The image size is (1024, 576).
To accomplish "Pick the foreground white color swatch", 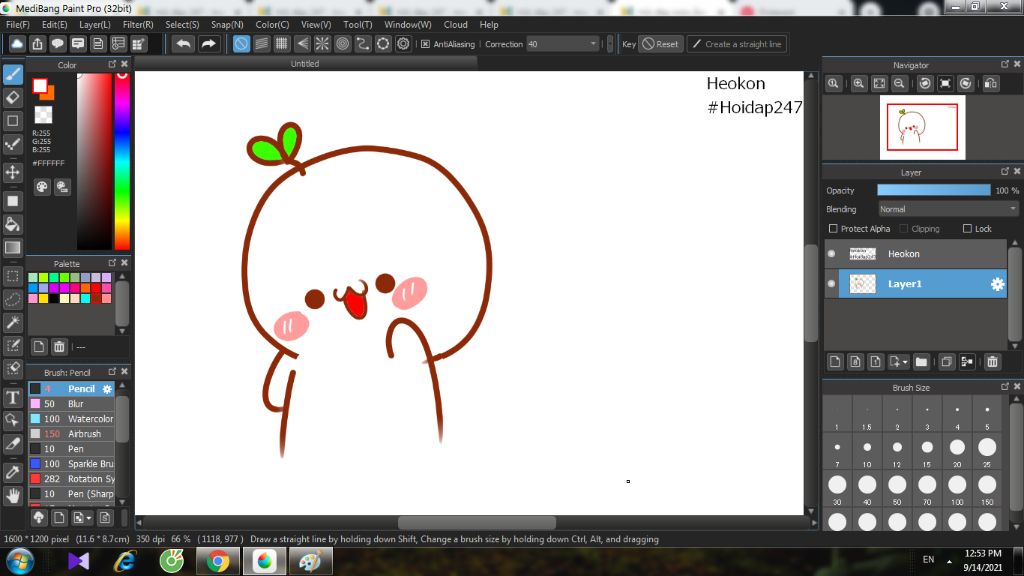I will [x=40, y=86].
